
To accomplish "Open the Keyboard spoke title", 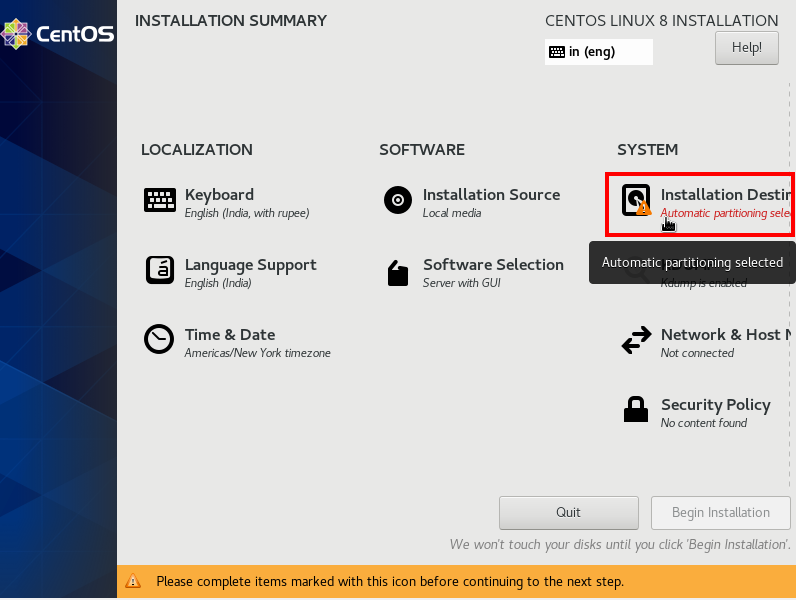I will [219, 195].
